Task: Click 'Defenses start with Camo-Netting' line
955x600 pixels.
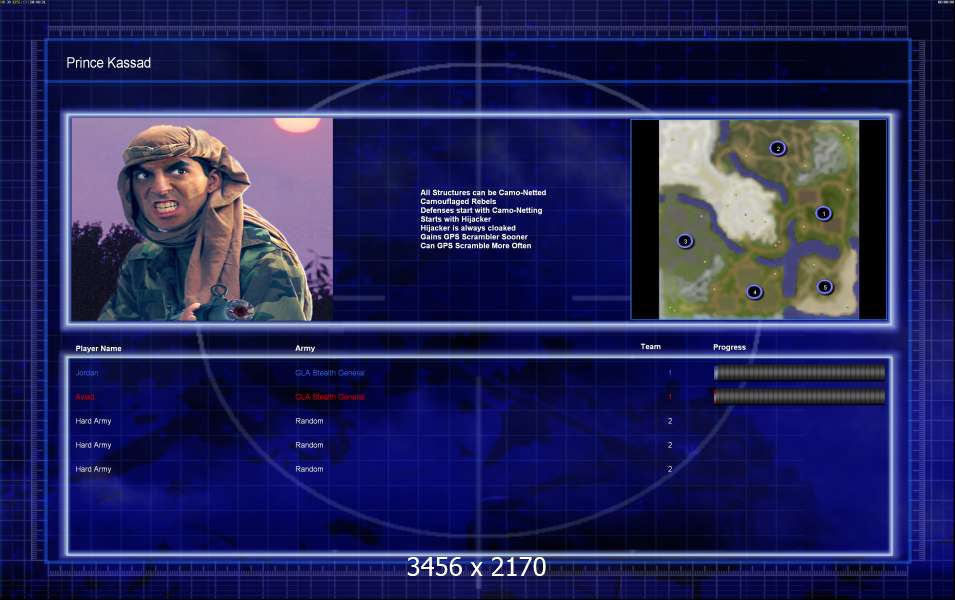Action: (x=481, y=210)
